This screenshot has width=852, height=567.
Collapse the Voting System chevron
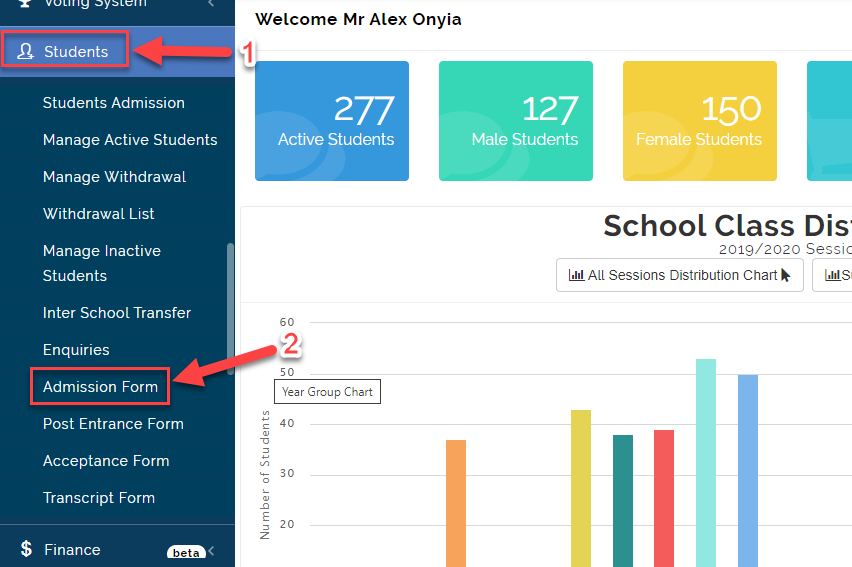pyautogui.click(x=211, y=3)
